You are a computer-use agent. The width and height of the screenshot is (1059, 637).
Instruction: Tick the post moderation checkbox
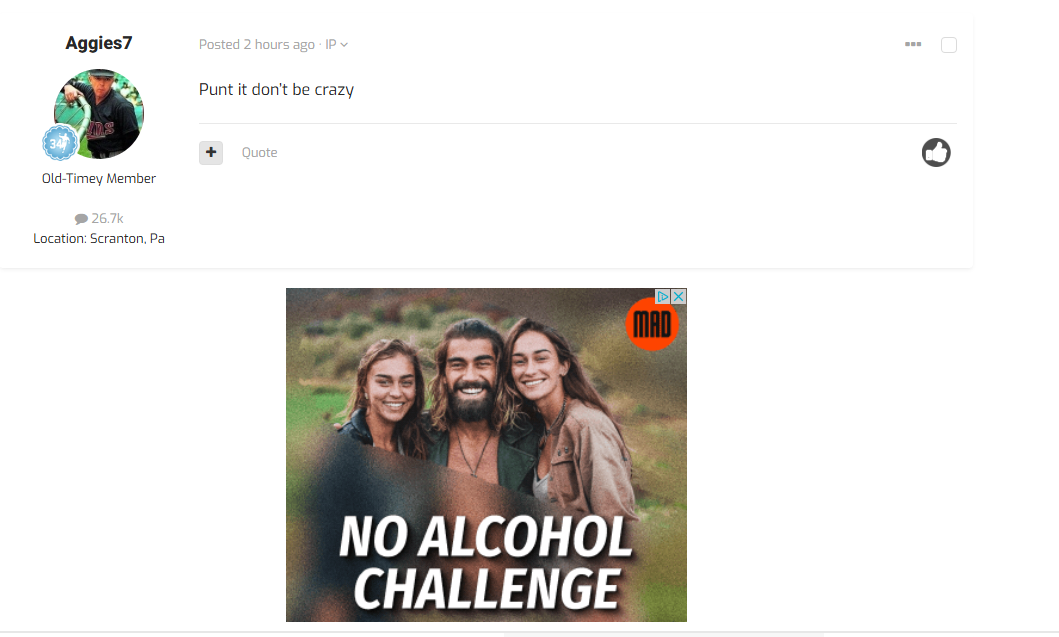tap(949, 45)
